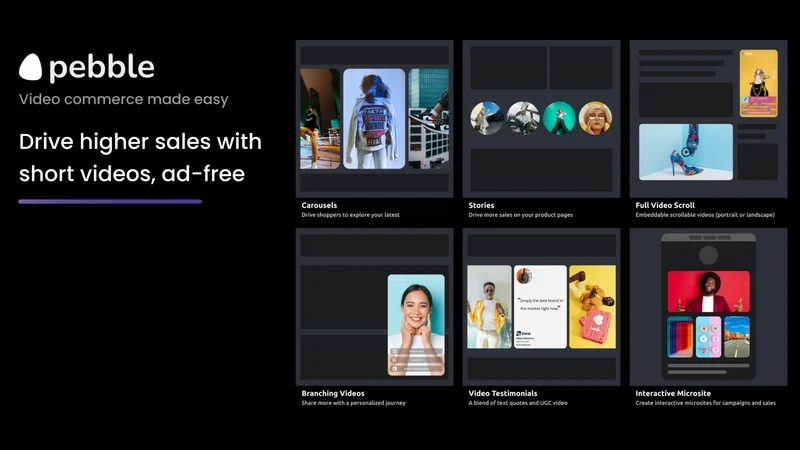Click the Interactive Microsite title
Viewport: 800px width, 450px height.
click(673, 393)
